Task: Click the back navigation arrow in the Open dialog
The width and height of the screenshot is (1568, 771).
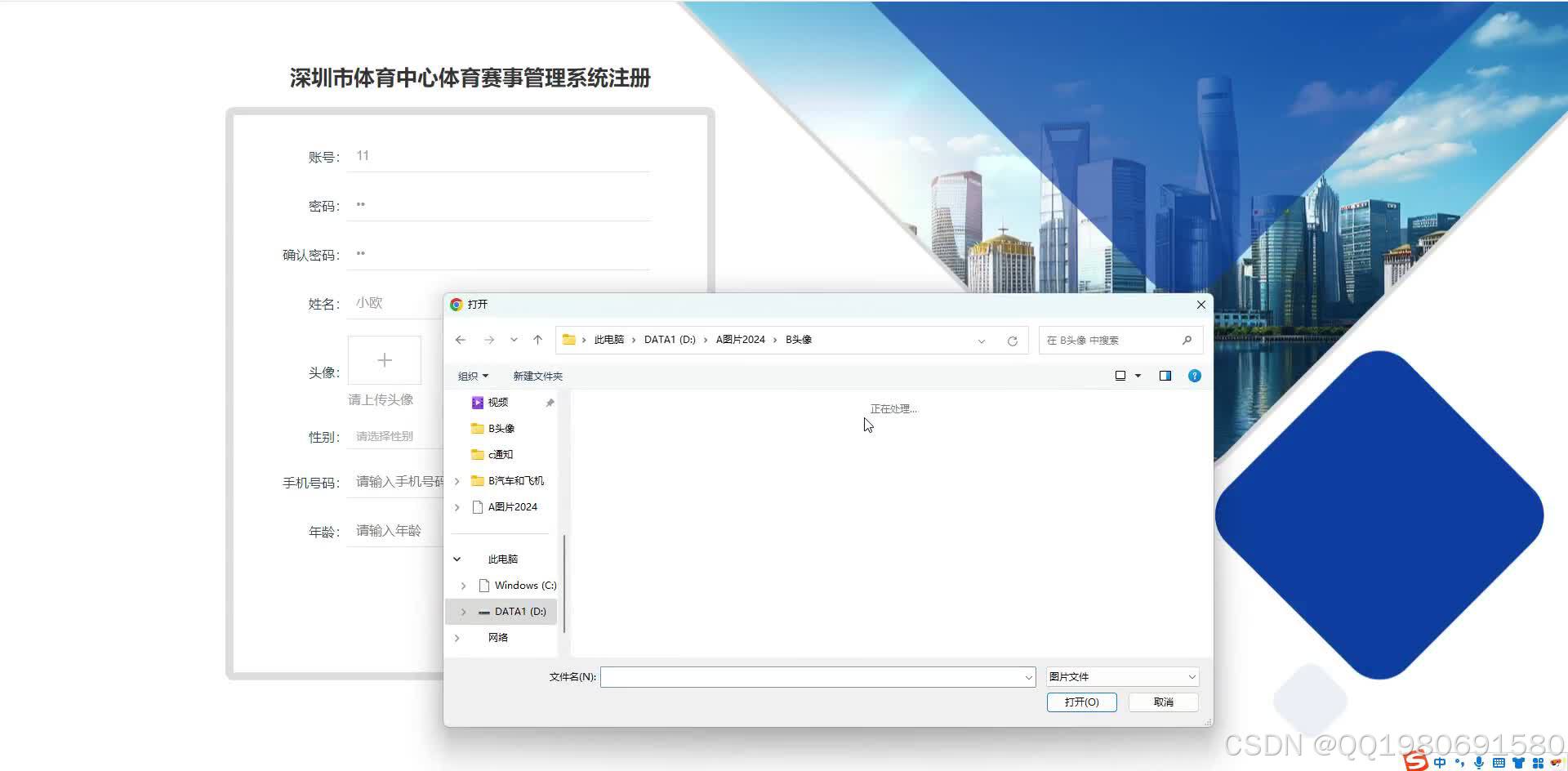Action: point(461,340)
